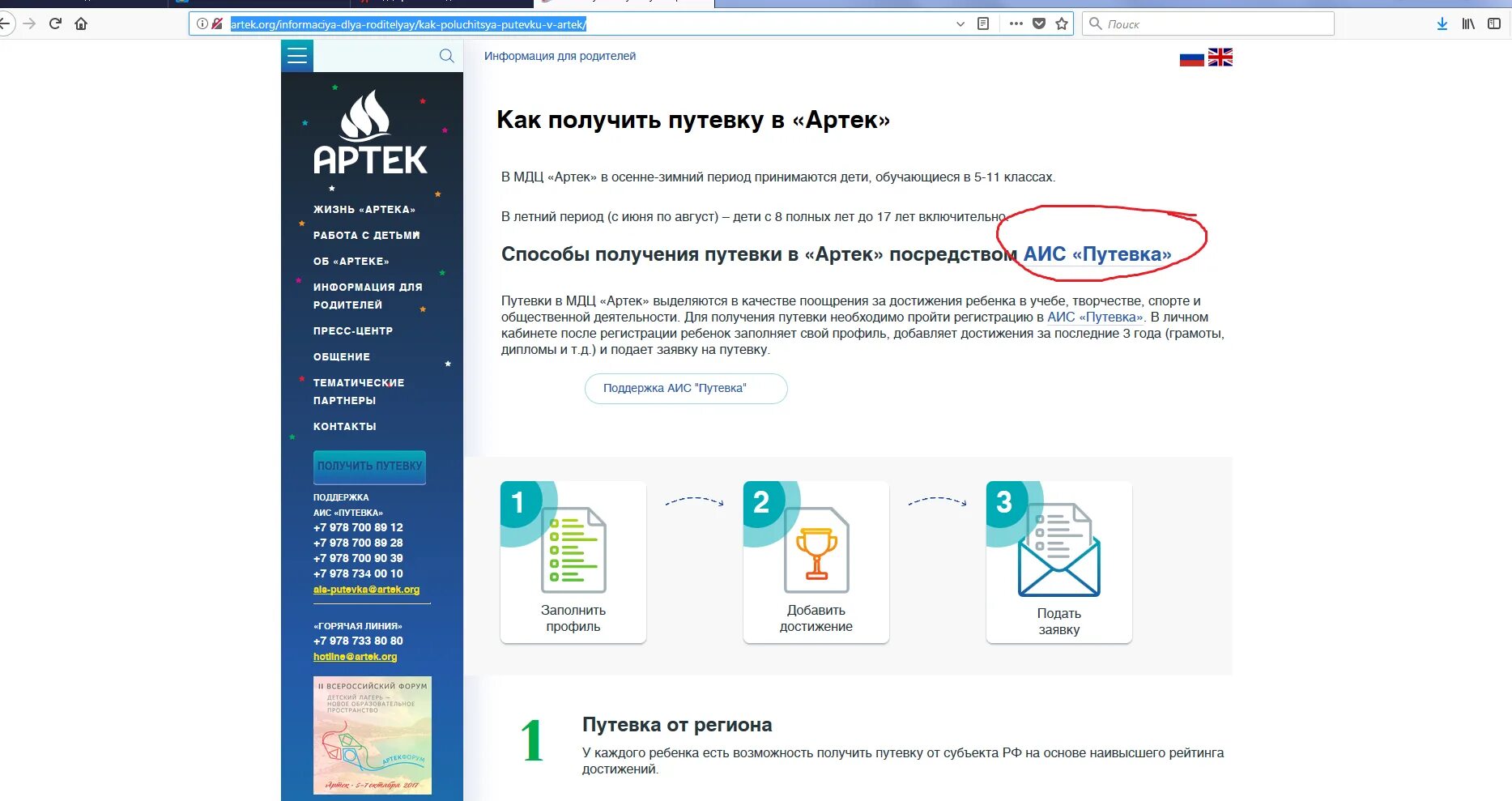Click the phone number +7 978 700 89 12

tap(358, 527)
